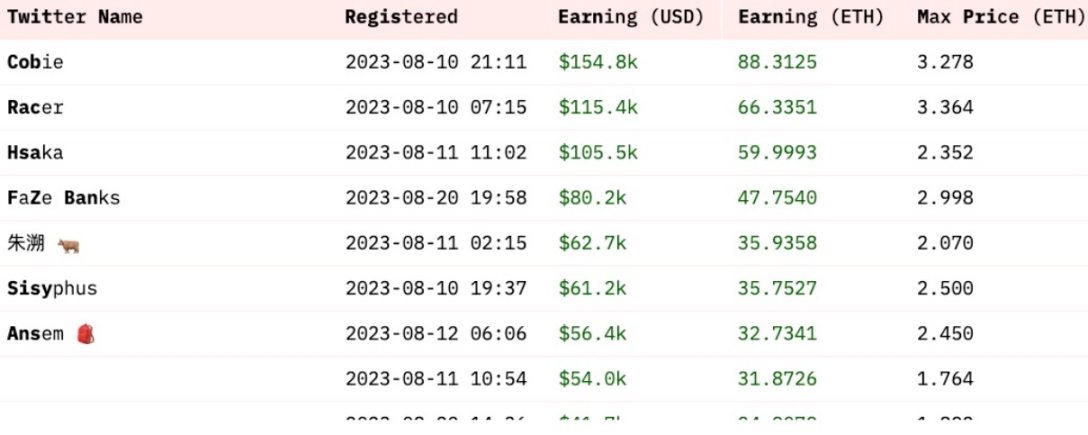Image resolution: width=1088 pixels, height=435 pixels.
Task: Select the Hsaka name entry
Action: pos(35,152)
